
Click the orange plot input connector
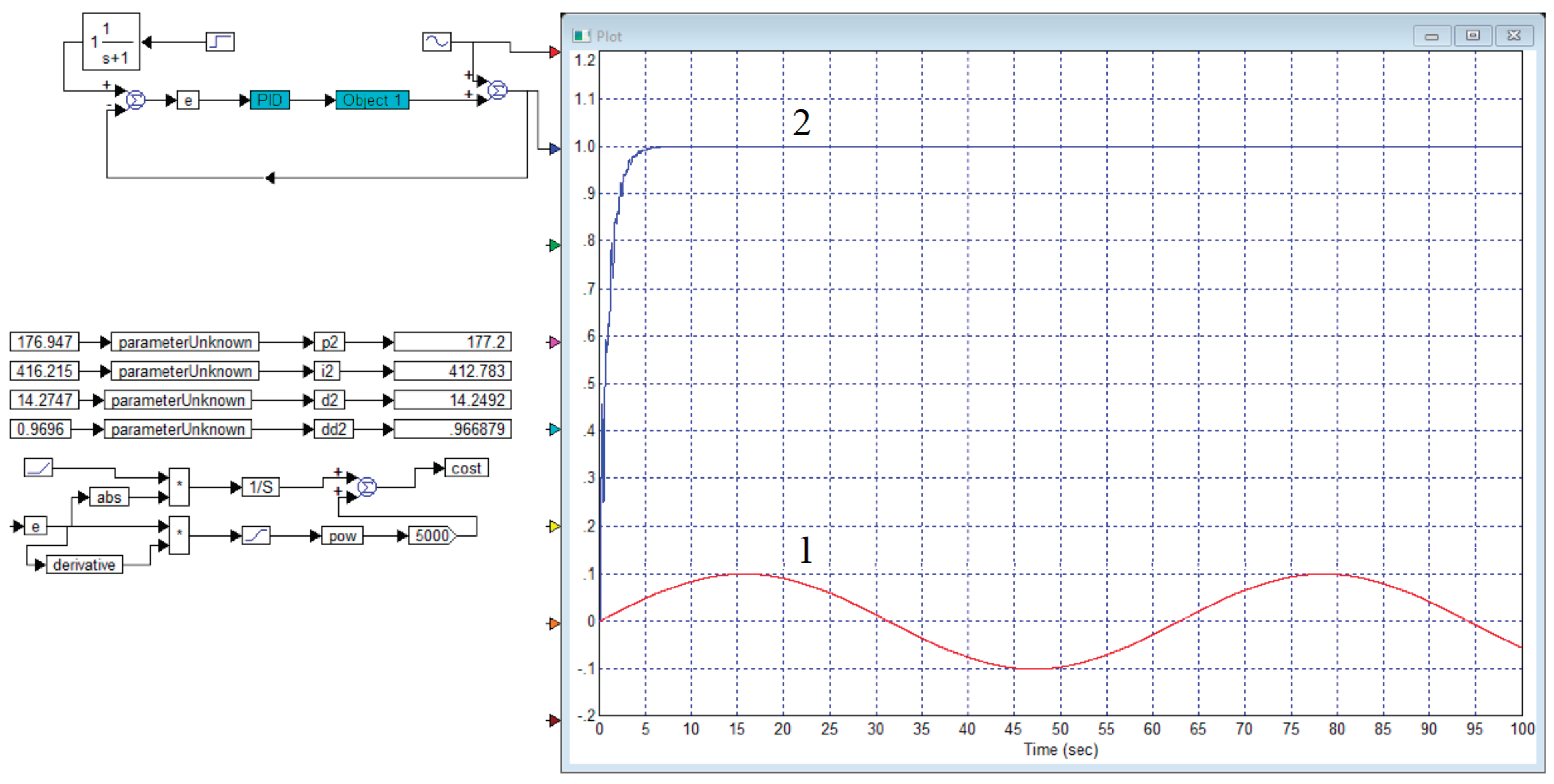(554, 624)
